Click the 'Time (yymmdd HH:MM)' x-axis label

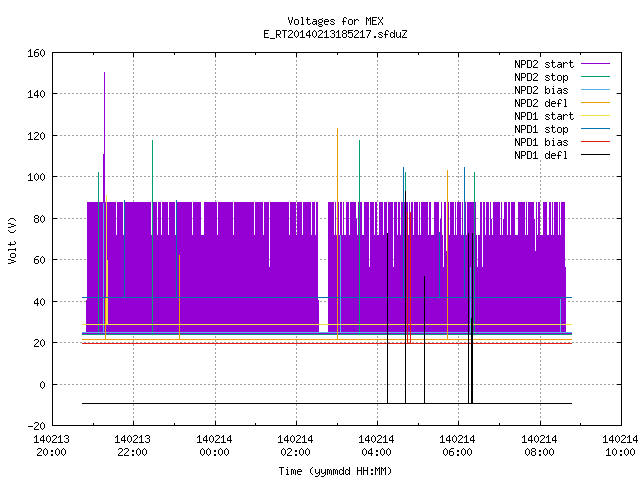(x=335, y=471)
